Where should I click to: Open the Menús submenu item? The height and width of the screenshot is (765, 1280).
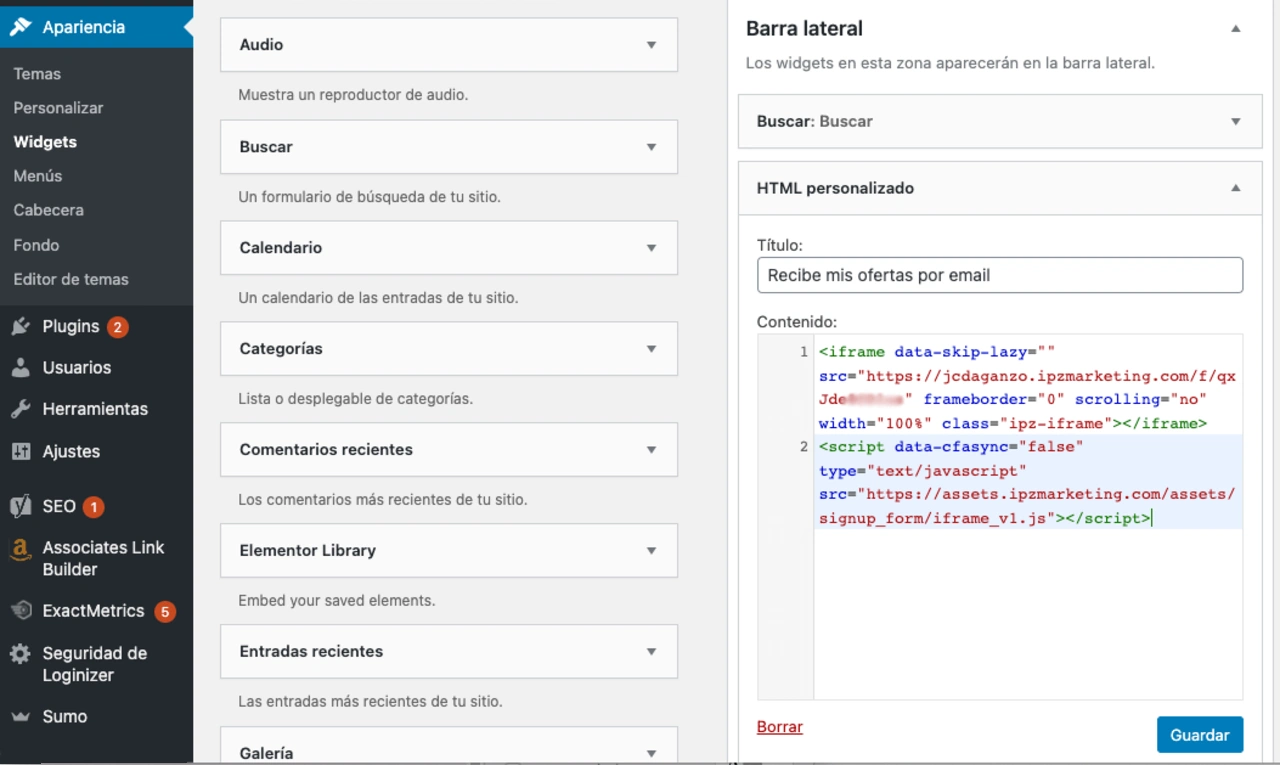pyautogui.click(x=38, y=176)
